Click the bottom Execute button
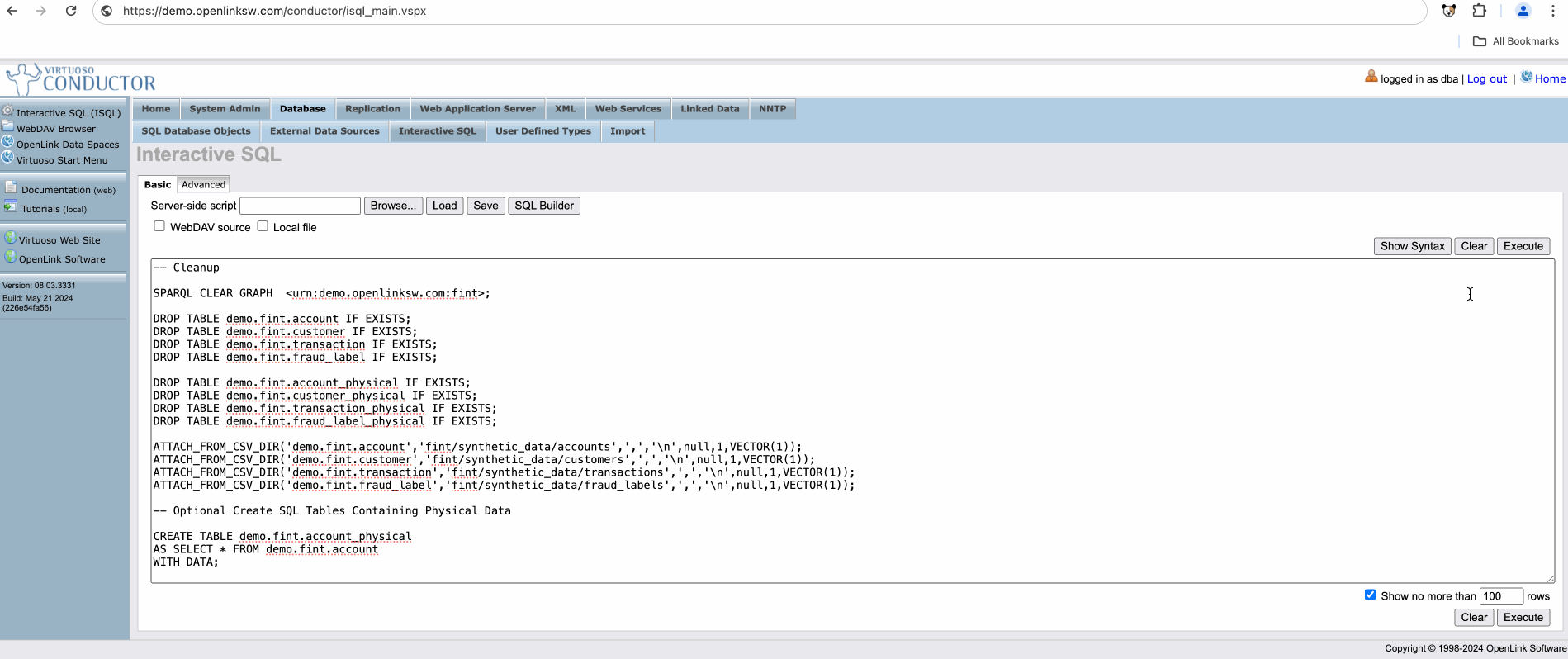The height and width of the screenshot is (659, 1568). (1523, 617)
